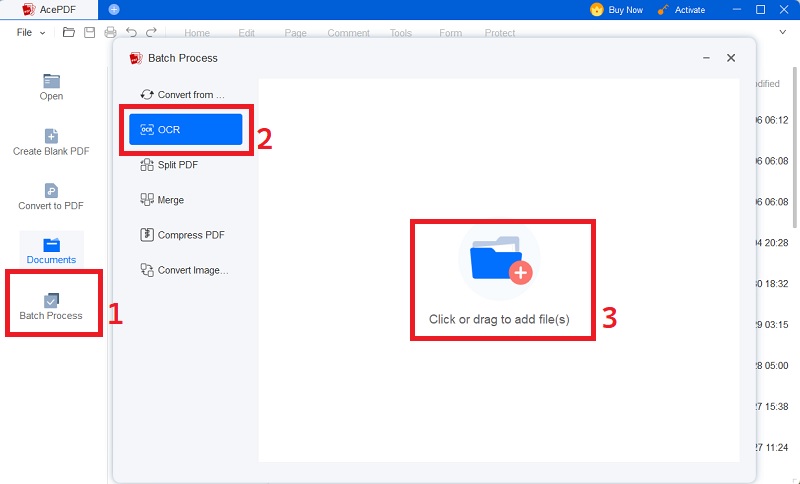The height and width of the screenshot is (484, 800).
Task: Click the Activate button
Action: click(681, 10)
